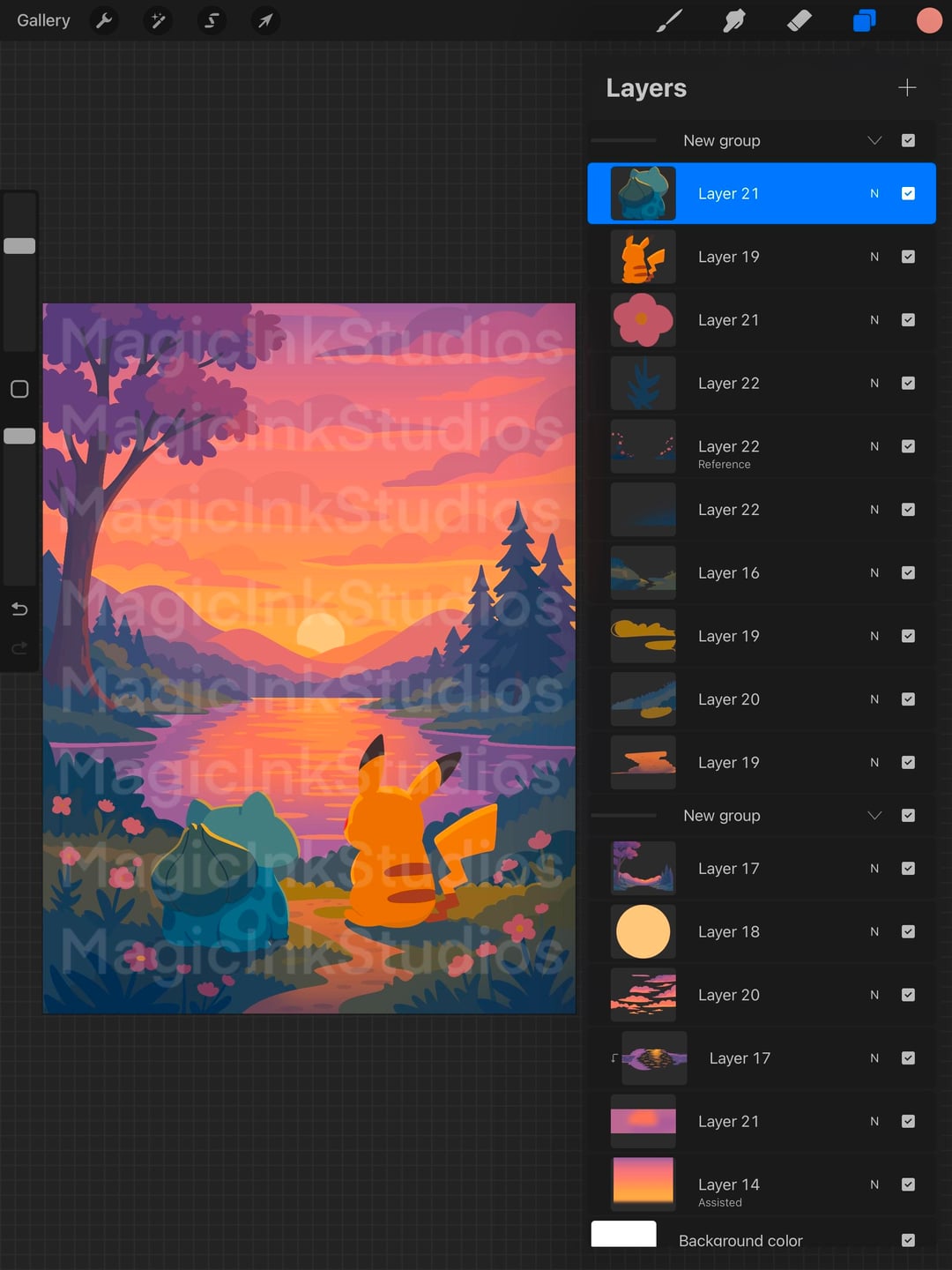Image resolution: width=952 pixels, height=1270 pixels.
Task: Close the Layers panel via layers icon
Action: [864, 20]
